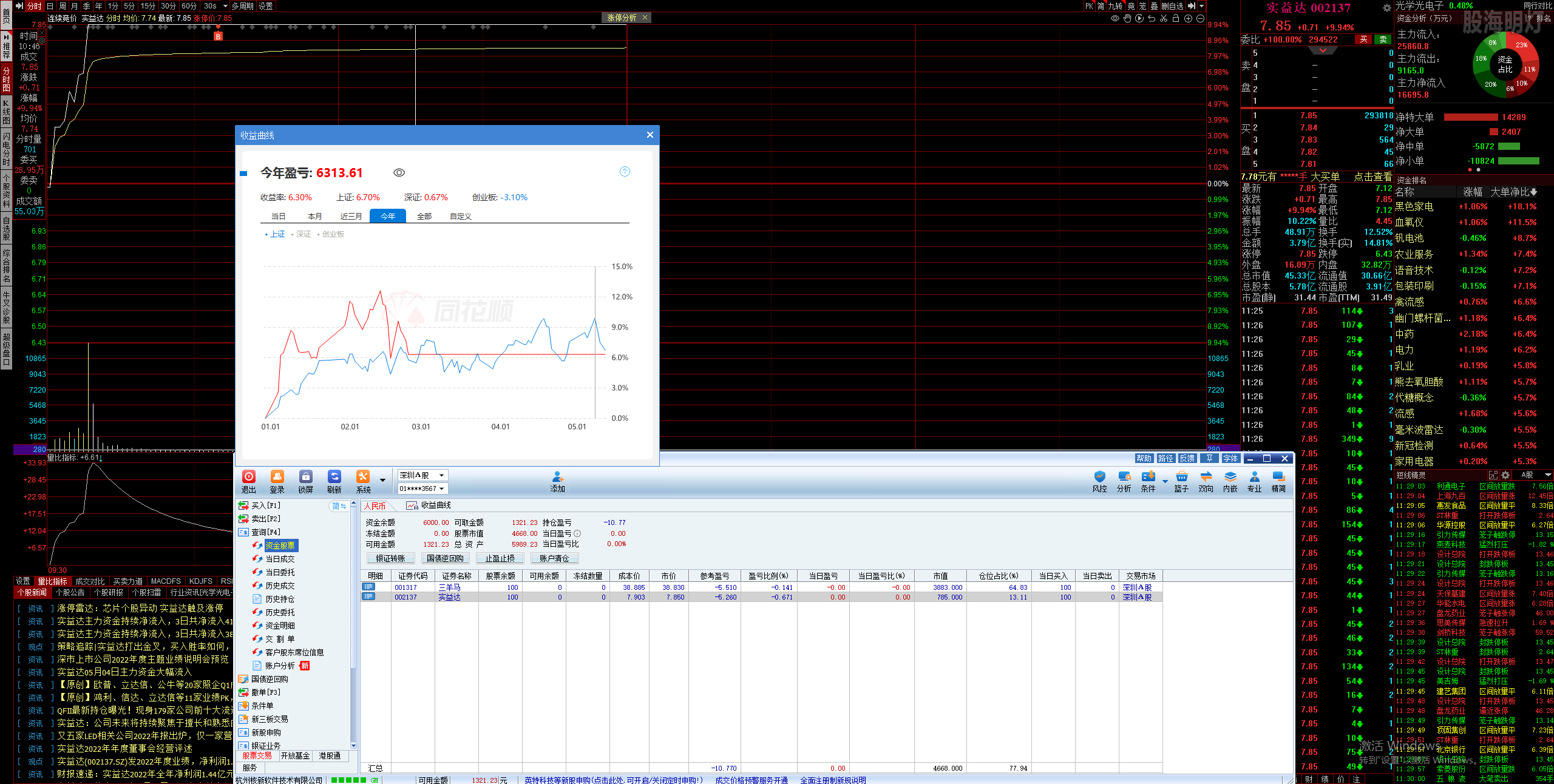Open the 30s period dropdown arrow

pos(225,6)
